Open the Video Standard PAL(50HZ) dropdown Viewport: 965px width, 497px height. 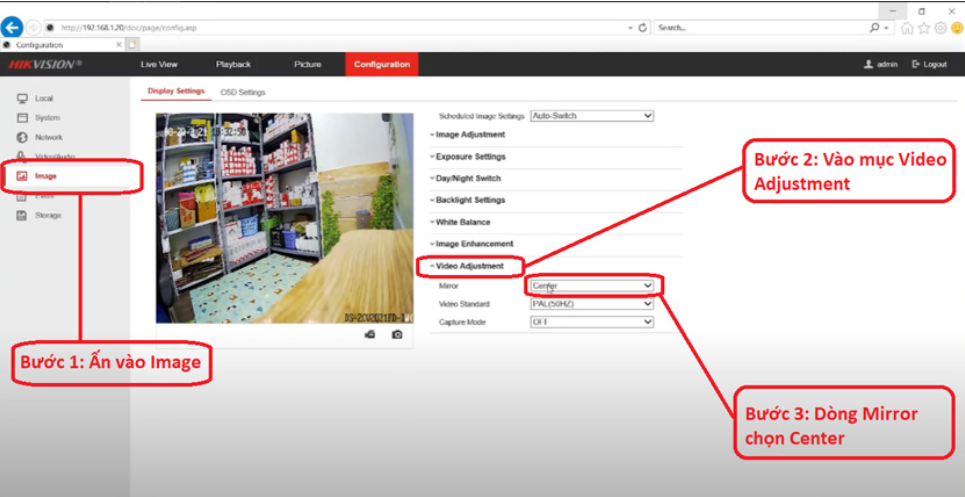[x=591, y=304]
